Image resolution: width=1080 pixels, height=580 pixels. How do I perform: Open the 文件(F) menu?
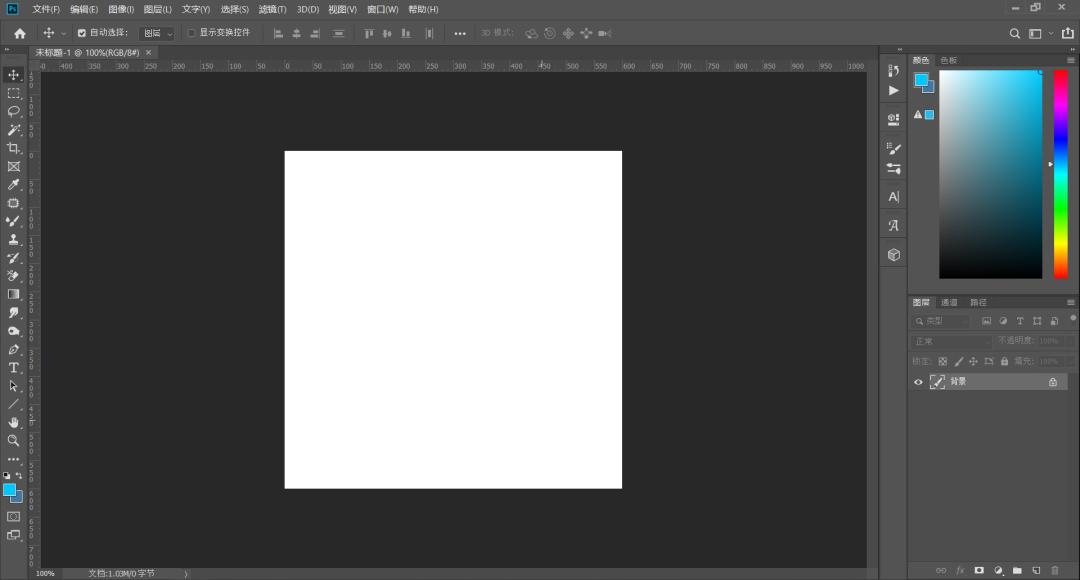[x=46, y=10]
